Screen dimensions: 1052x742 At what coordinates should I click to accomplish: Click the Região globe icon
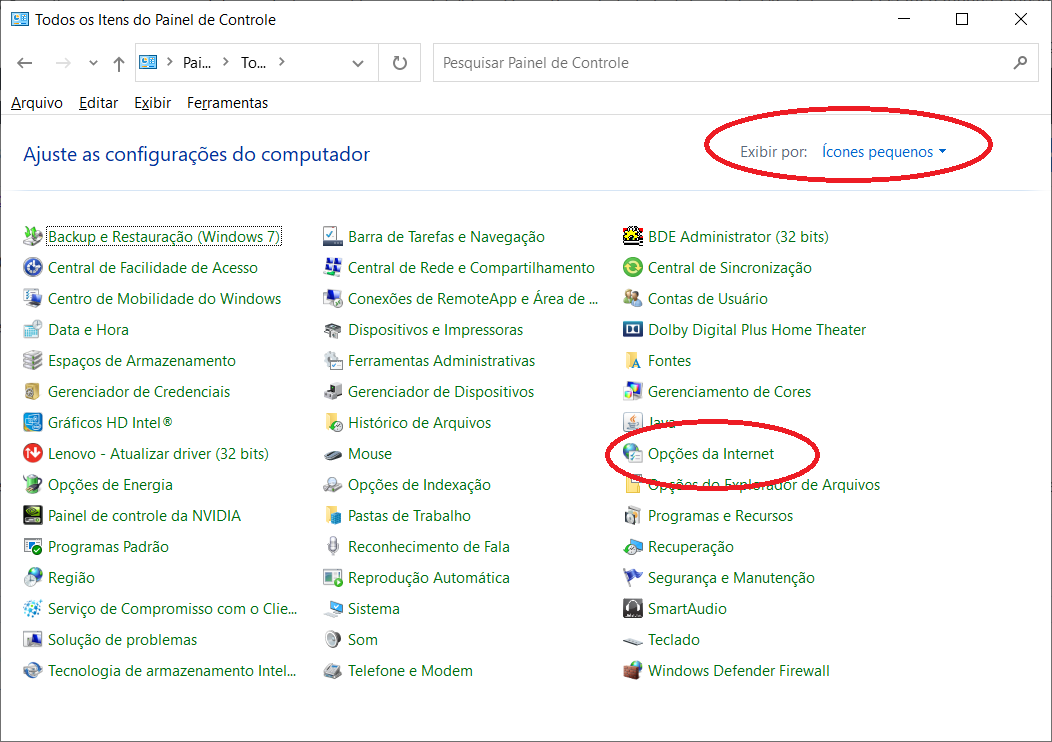click(x=32, y=577)
